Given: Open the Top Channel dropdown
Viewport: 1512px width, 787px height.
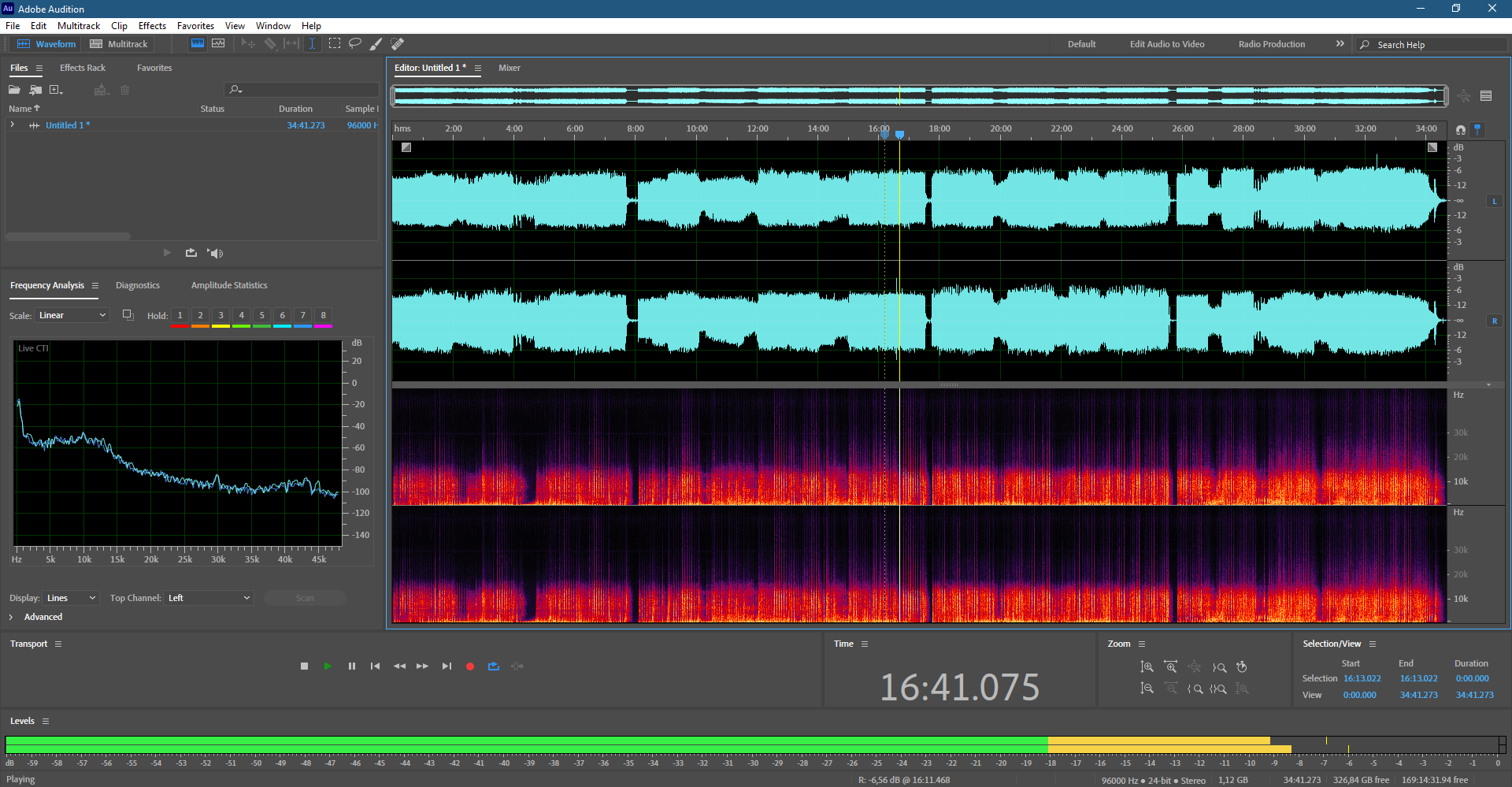Looking at the screenshot, I should [209, 598].
